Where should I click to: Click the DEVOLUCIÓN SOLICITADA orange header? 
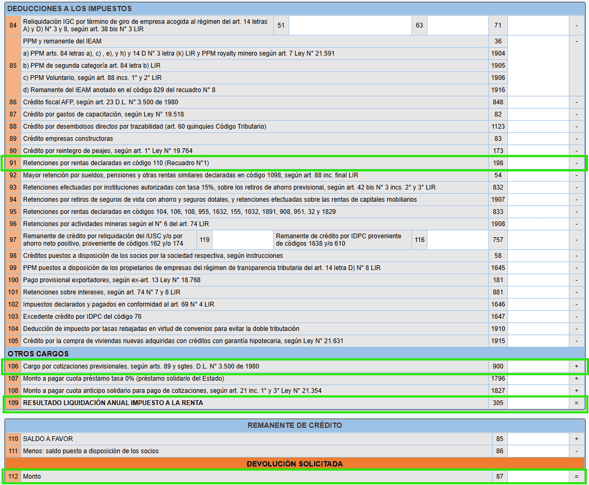click(294, 464)
